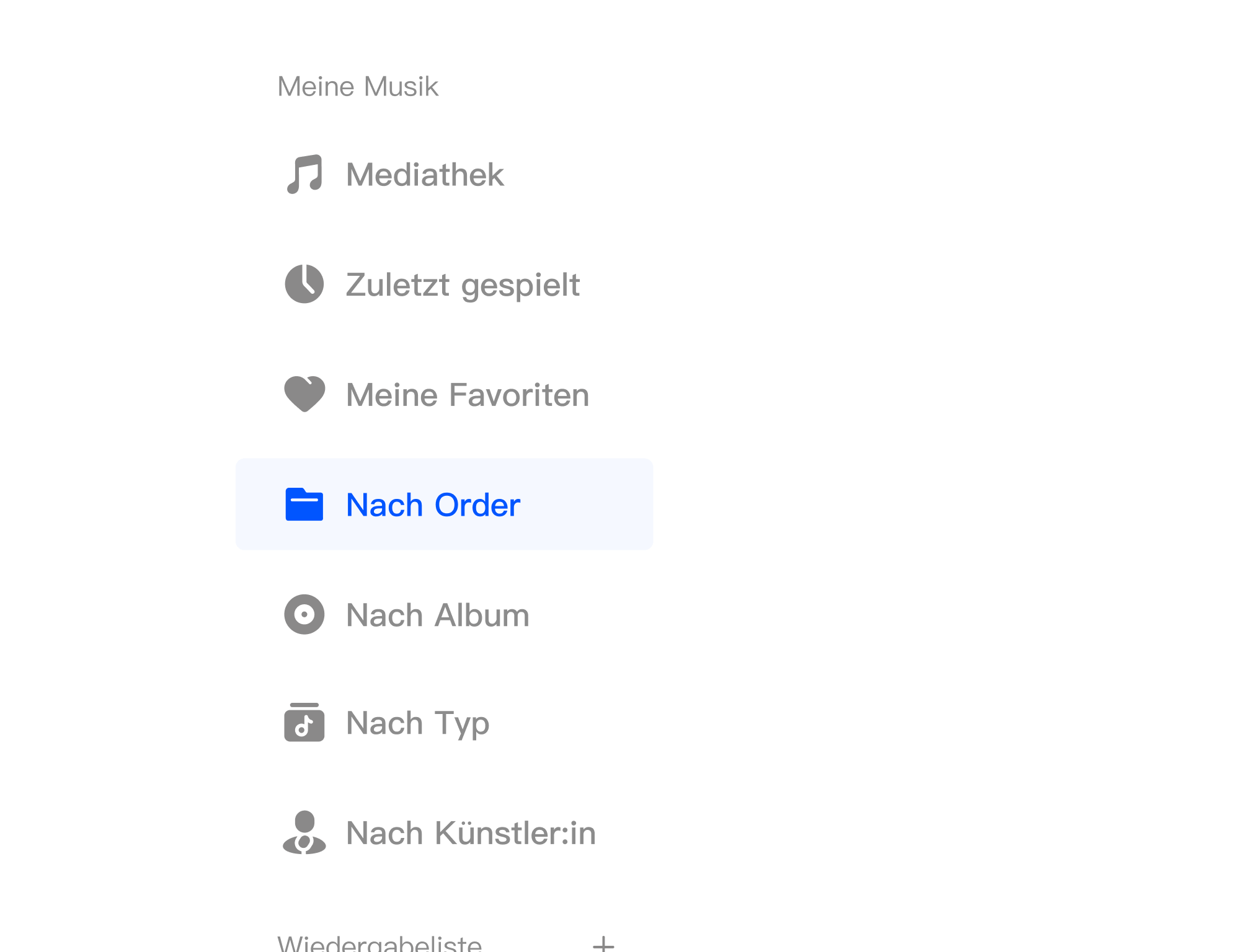The width and height of the screenshot is (1260, 952).
Task: Click the blue folder icon
Action: point(304,505)
